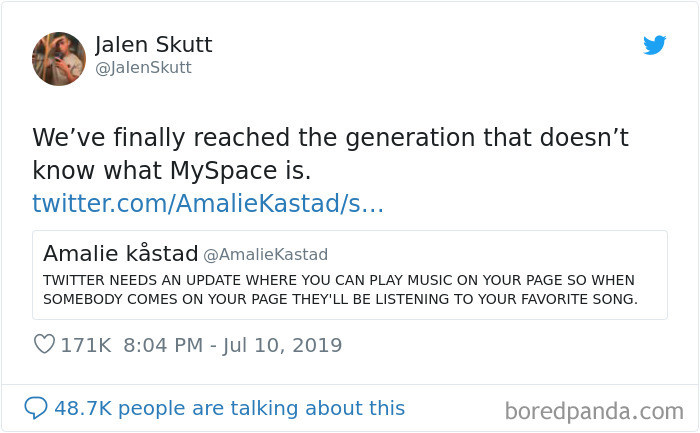Screen dimensions: 700x433
Task: Click the boredpanda.com watermark
Action: point(594,410)
